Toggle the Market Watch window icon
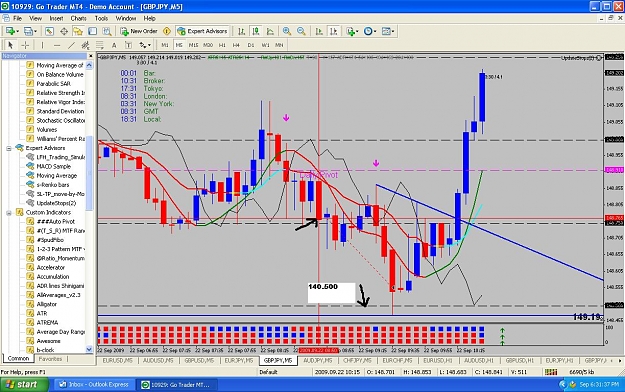This screenshot has height=392, width=625. 49,31
